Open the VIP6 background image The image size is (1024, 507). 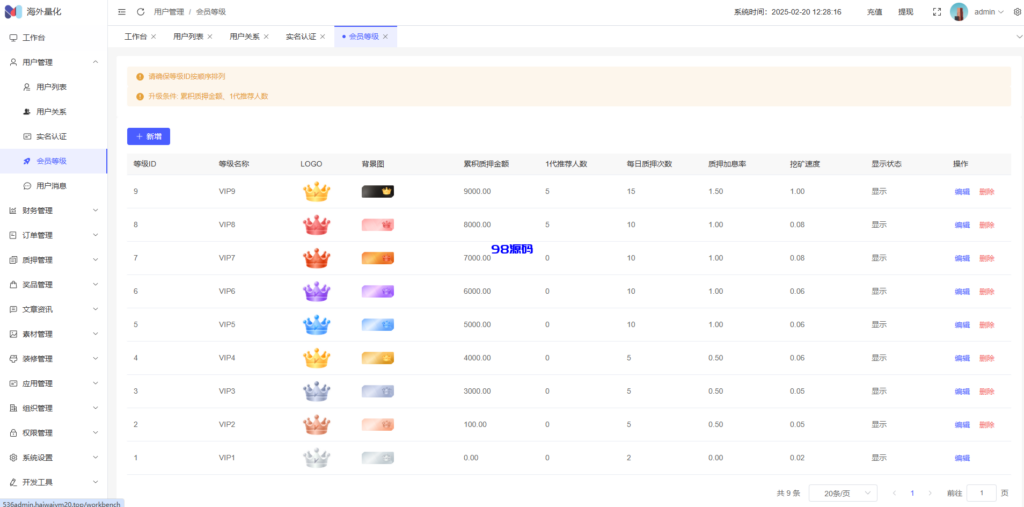click(378, 291)
